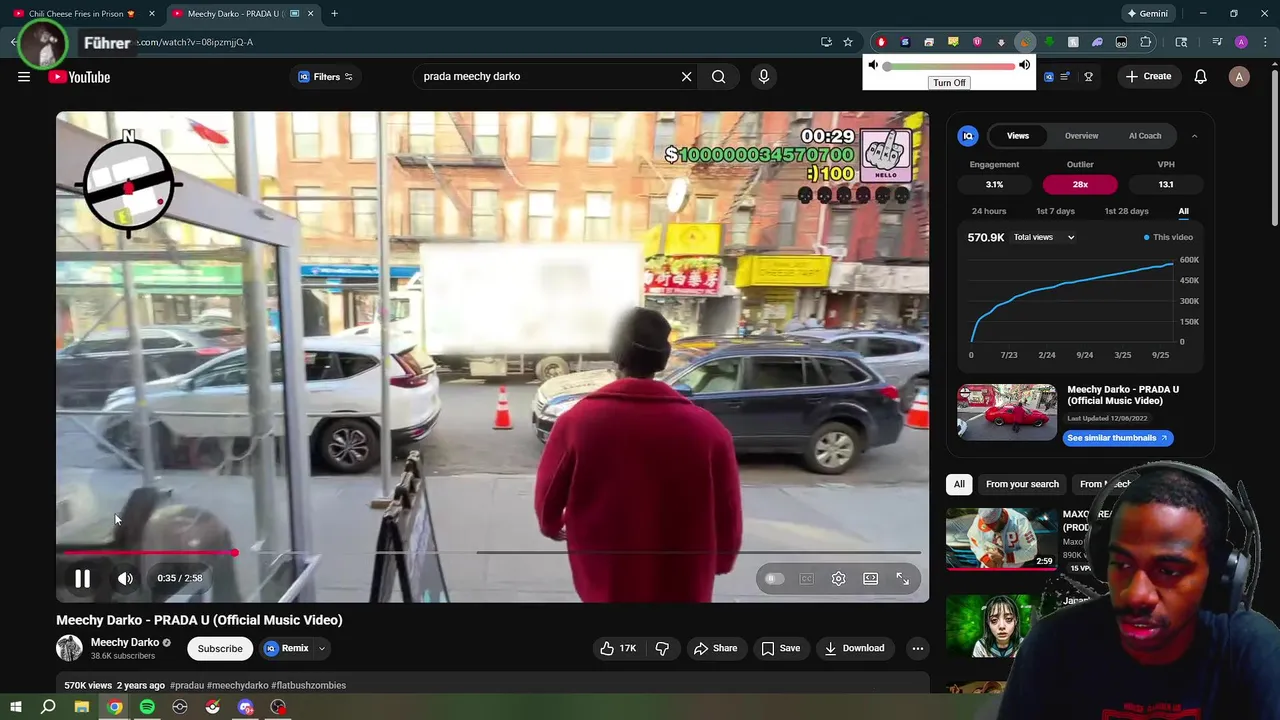Adjust the extension volume booster slider

click(x=949, y=66)
